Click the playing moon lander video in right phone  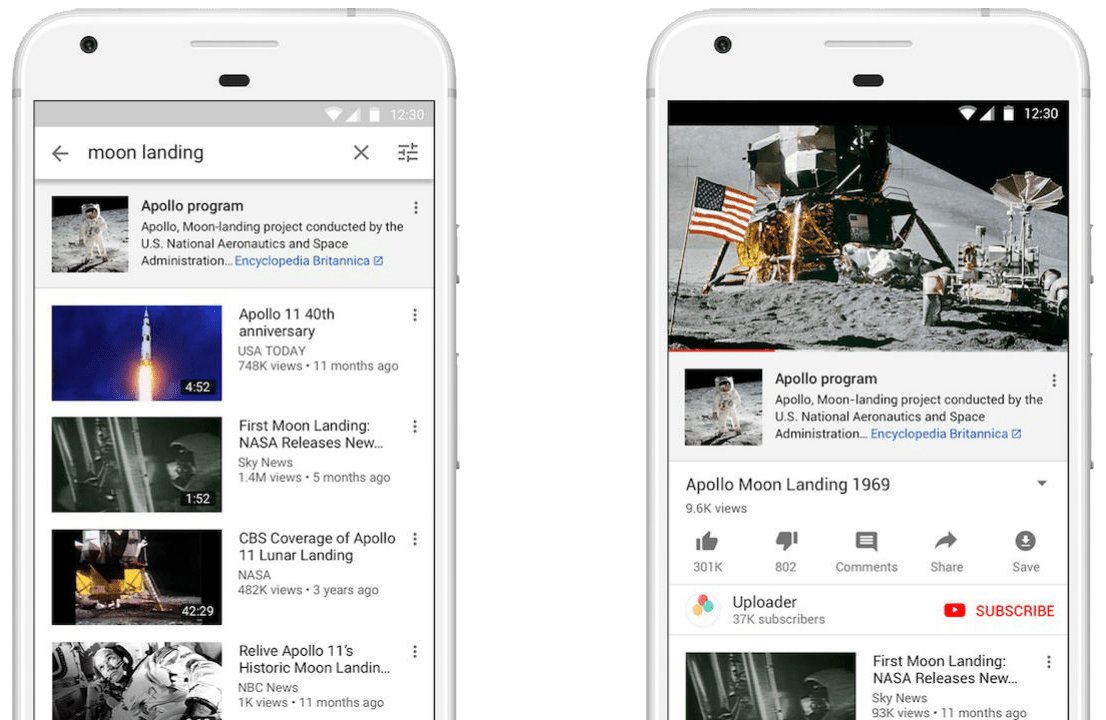868,238
